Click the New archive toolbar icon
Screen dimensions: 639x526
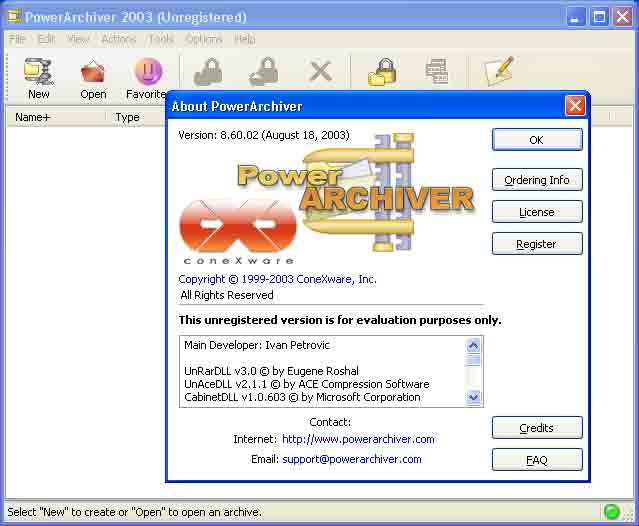[x=38, y=72]
